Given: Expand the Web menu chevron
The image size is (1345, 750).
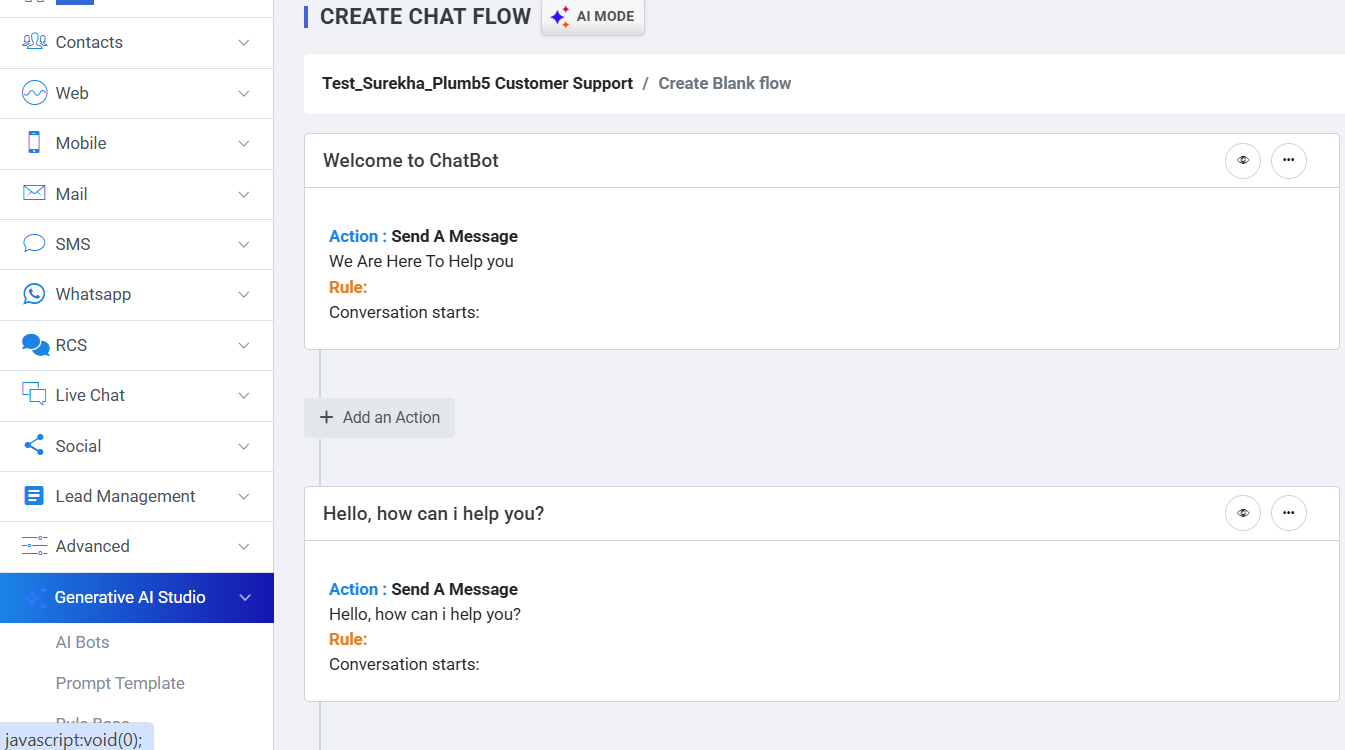Looking at the screenshot, I should (244, 93).
